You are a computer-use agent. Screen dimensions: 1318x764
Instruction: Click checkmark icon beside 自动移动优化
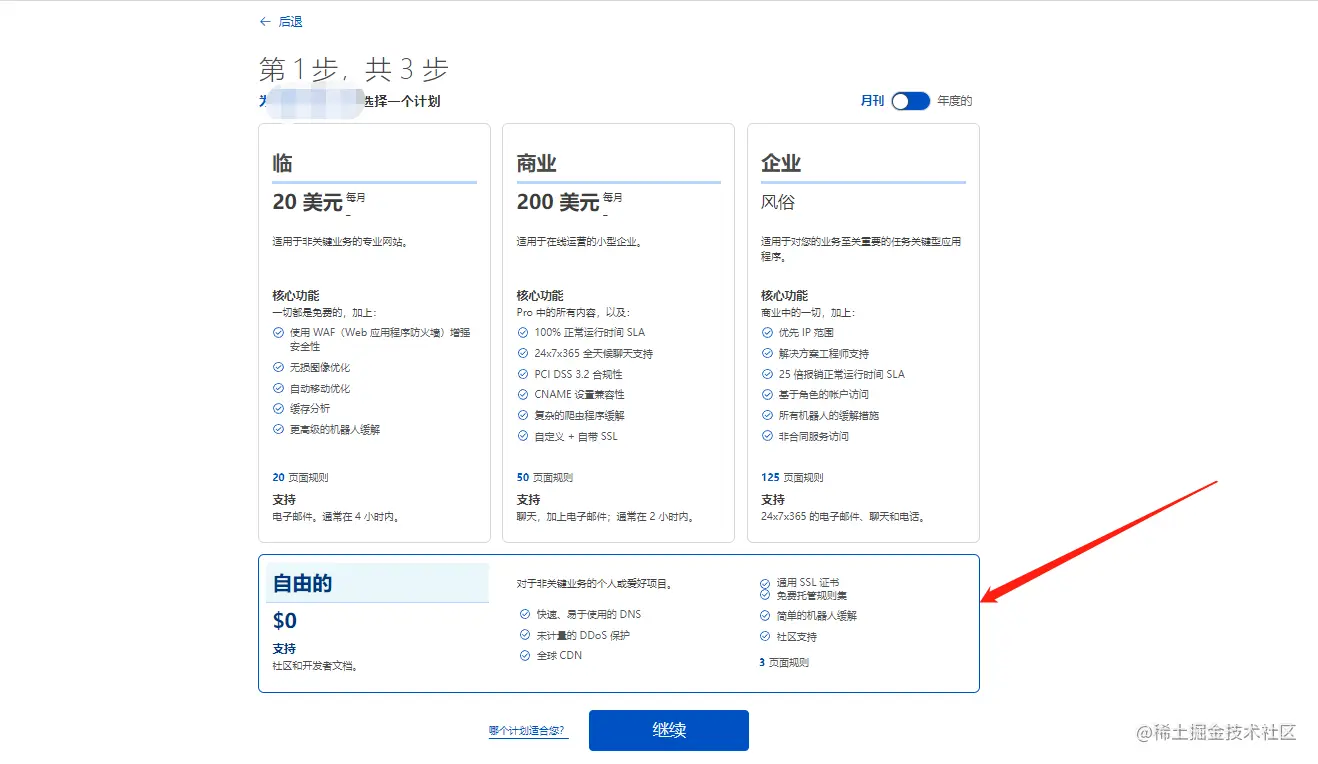click(278, 388)
